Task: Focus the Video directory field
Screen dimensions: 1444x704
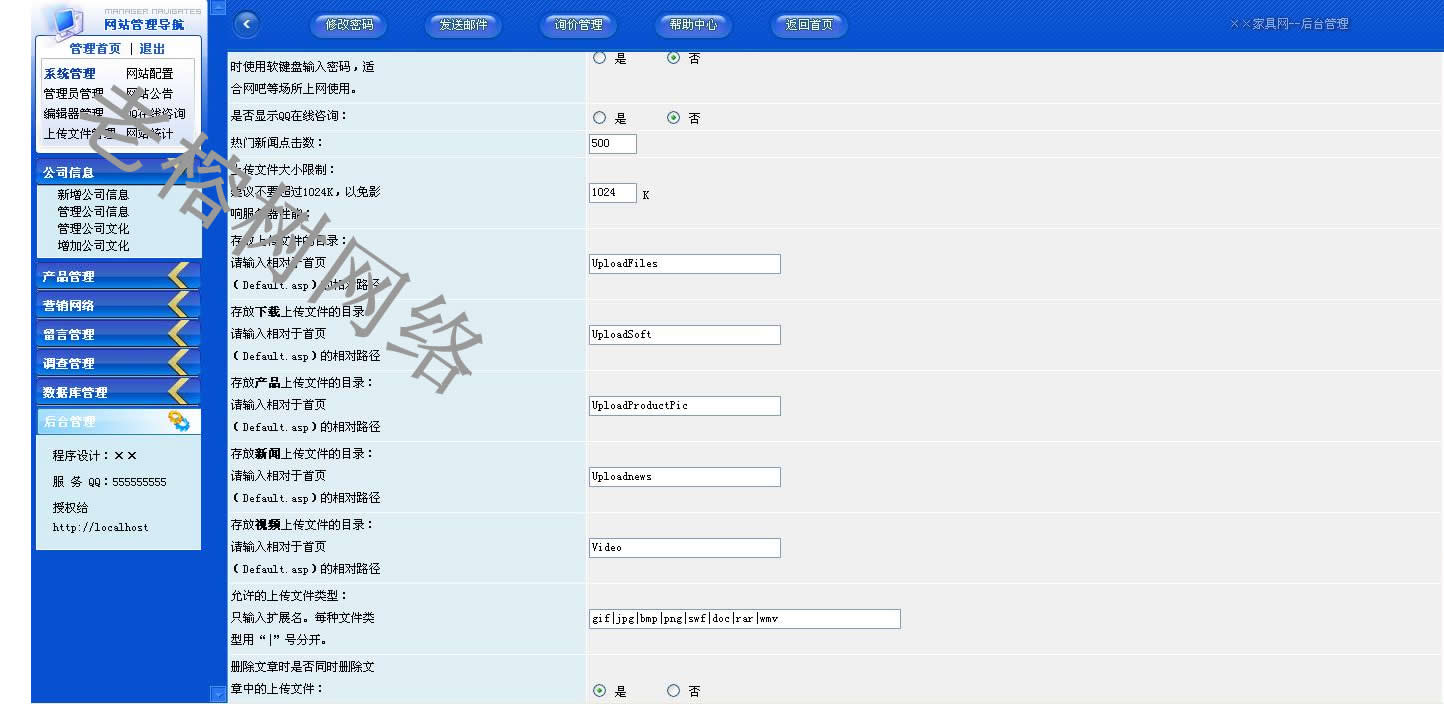Action: (x=685, y=548)
